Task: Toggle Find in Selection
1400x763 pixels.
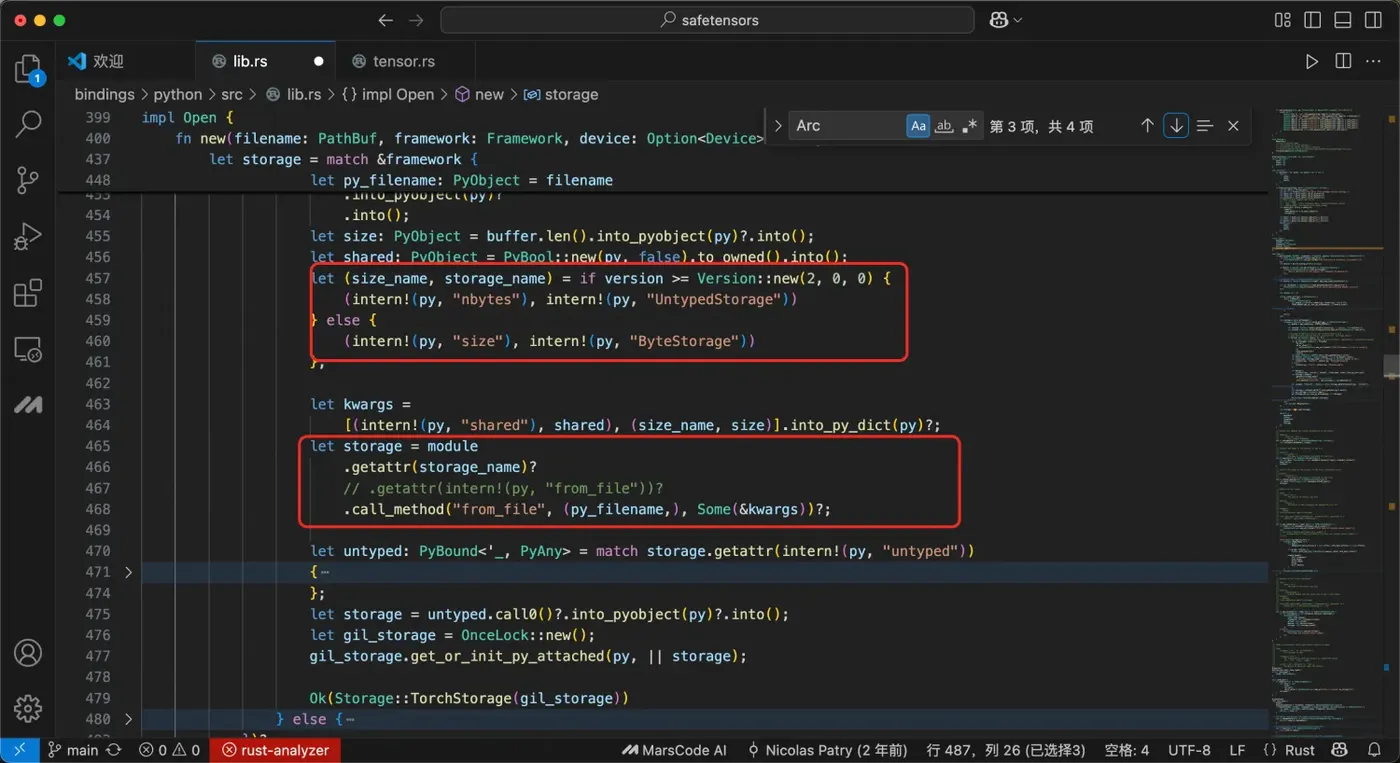Action: click(1205, 126)
